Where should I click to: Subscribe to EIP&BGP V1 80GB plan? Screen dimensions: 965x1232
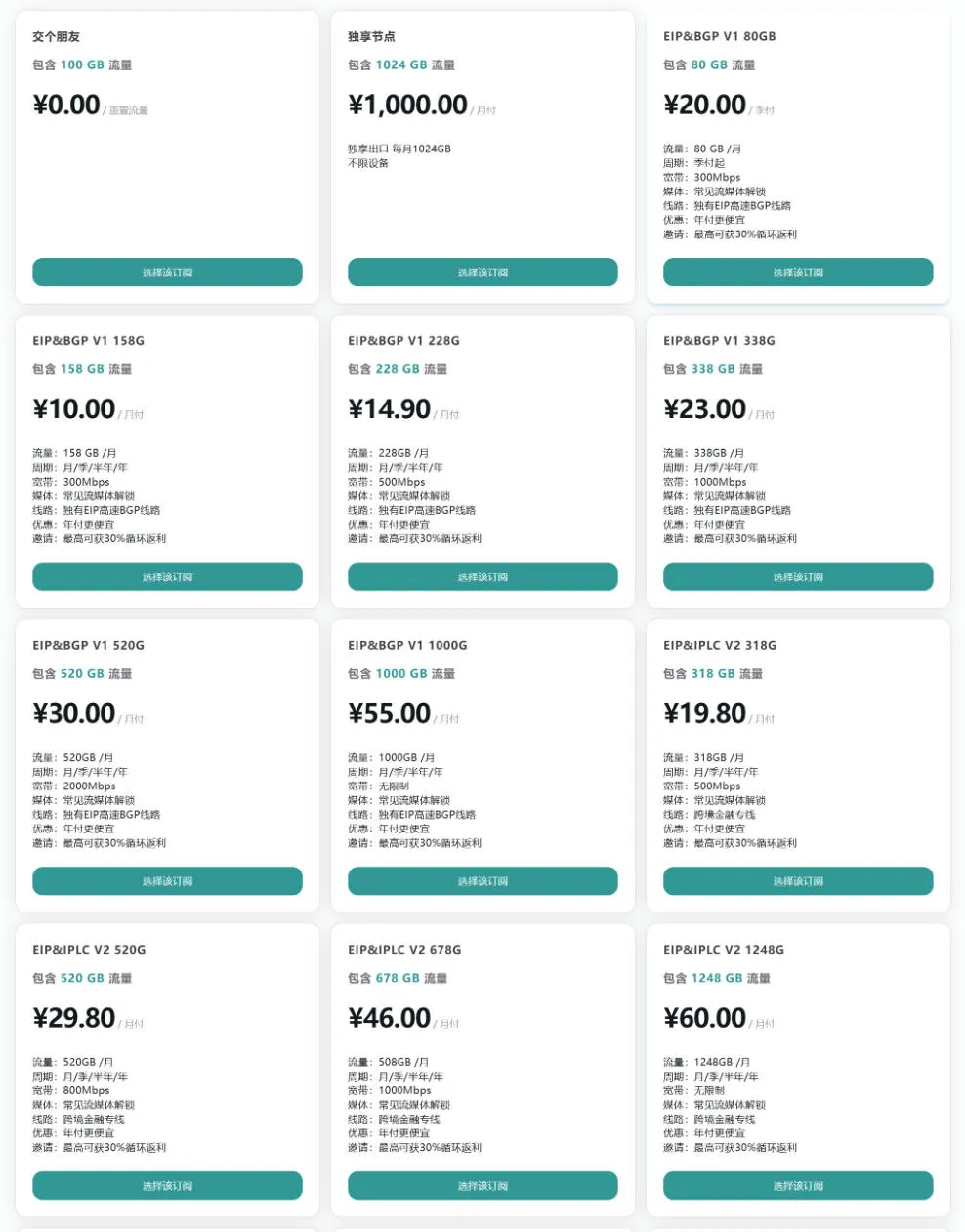[798, 273]
